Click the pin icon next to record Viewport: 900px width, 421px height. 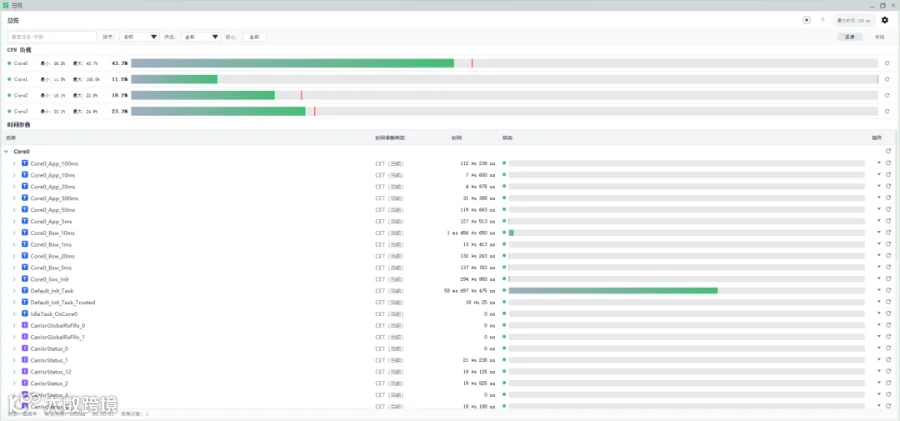pos(823,20)
